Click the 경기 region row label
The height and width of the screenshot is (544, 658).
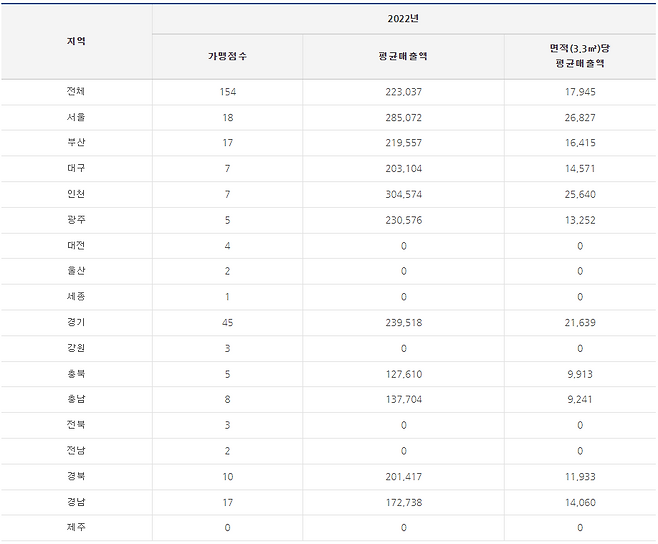click(x=76, y=324)
